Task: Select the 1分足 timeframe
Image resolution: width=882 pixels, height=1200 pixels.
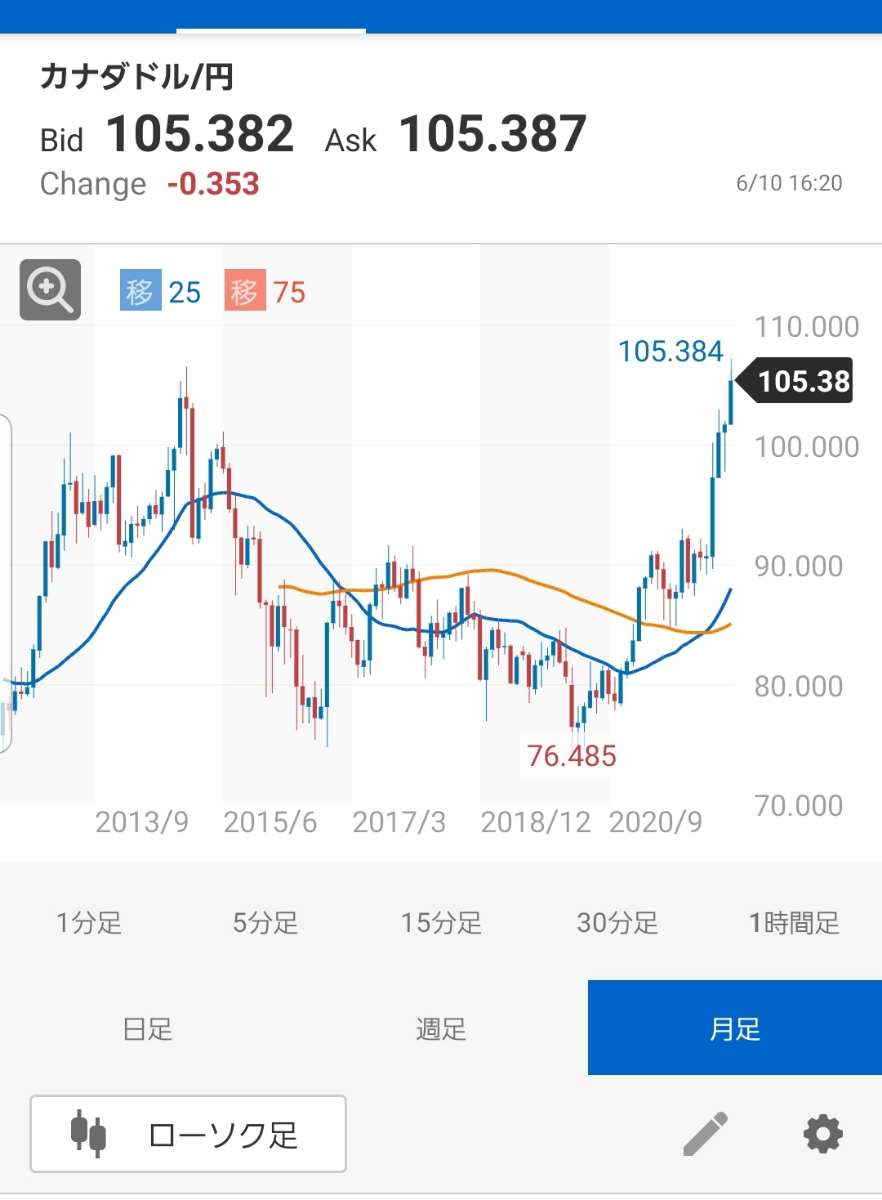Action: tap(89, 922)
